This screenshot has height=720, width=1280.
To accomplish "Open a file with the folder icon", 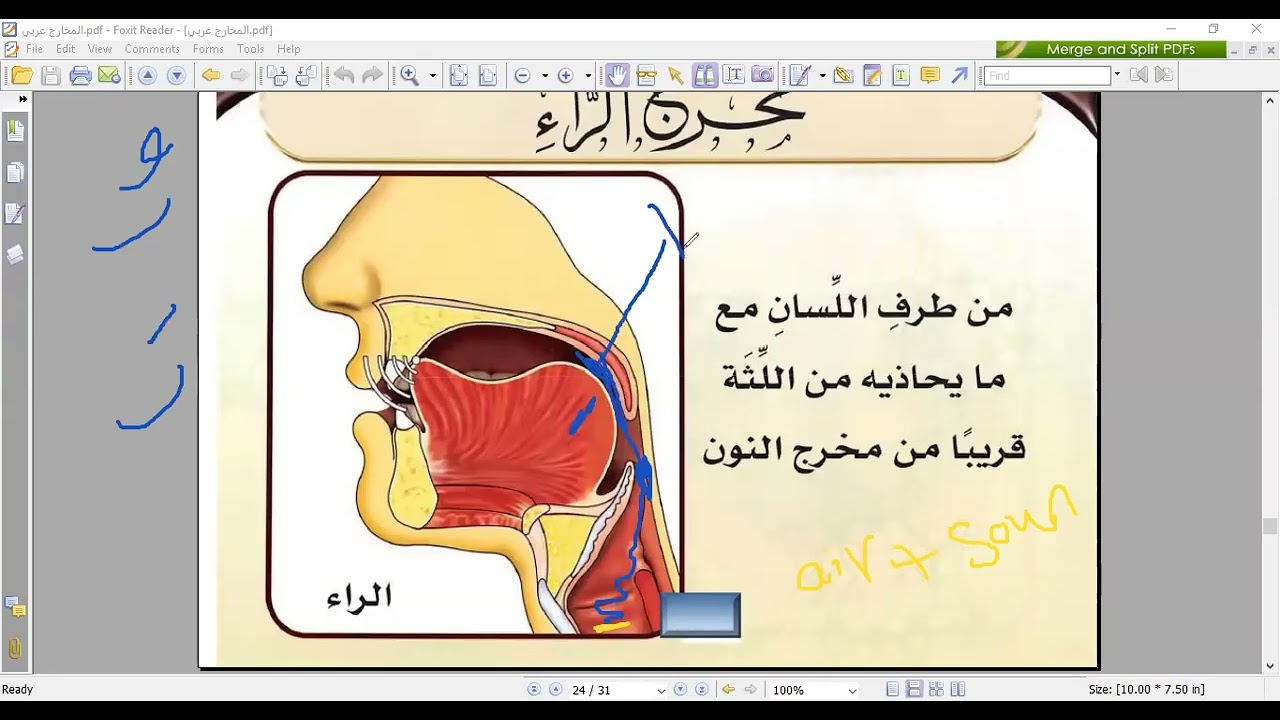I will (22, 75).
